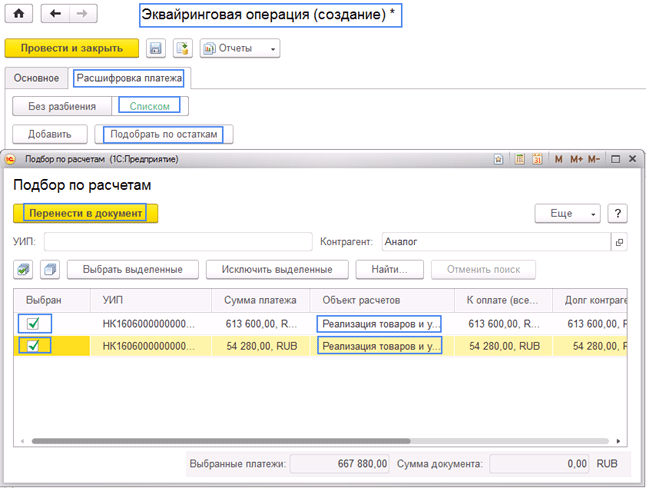This screenshot has height=488, width=646.
Task: Expand the Еще menu
Action: tap(568, 213)
